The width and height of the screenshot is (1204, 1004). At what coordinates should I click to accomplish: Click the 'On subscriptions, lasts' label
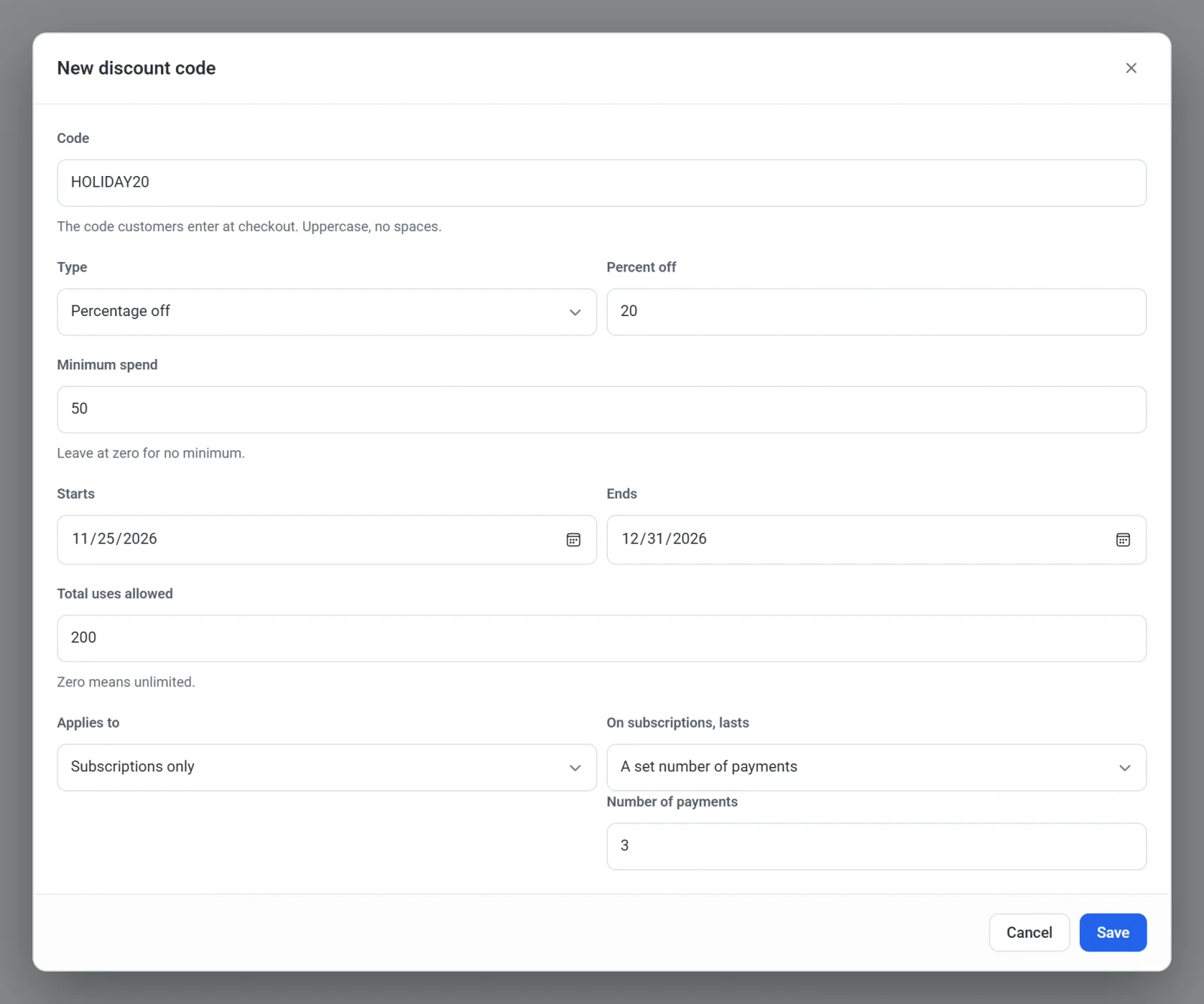(x=677, y=723)
